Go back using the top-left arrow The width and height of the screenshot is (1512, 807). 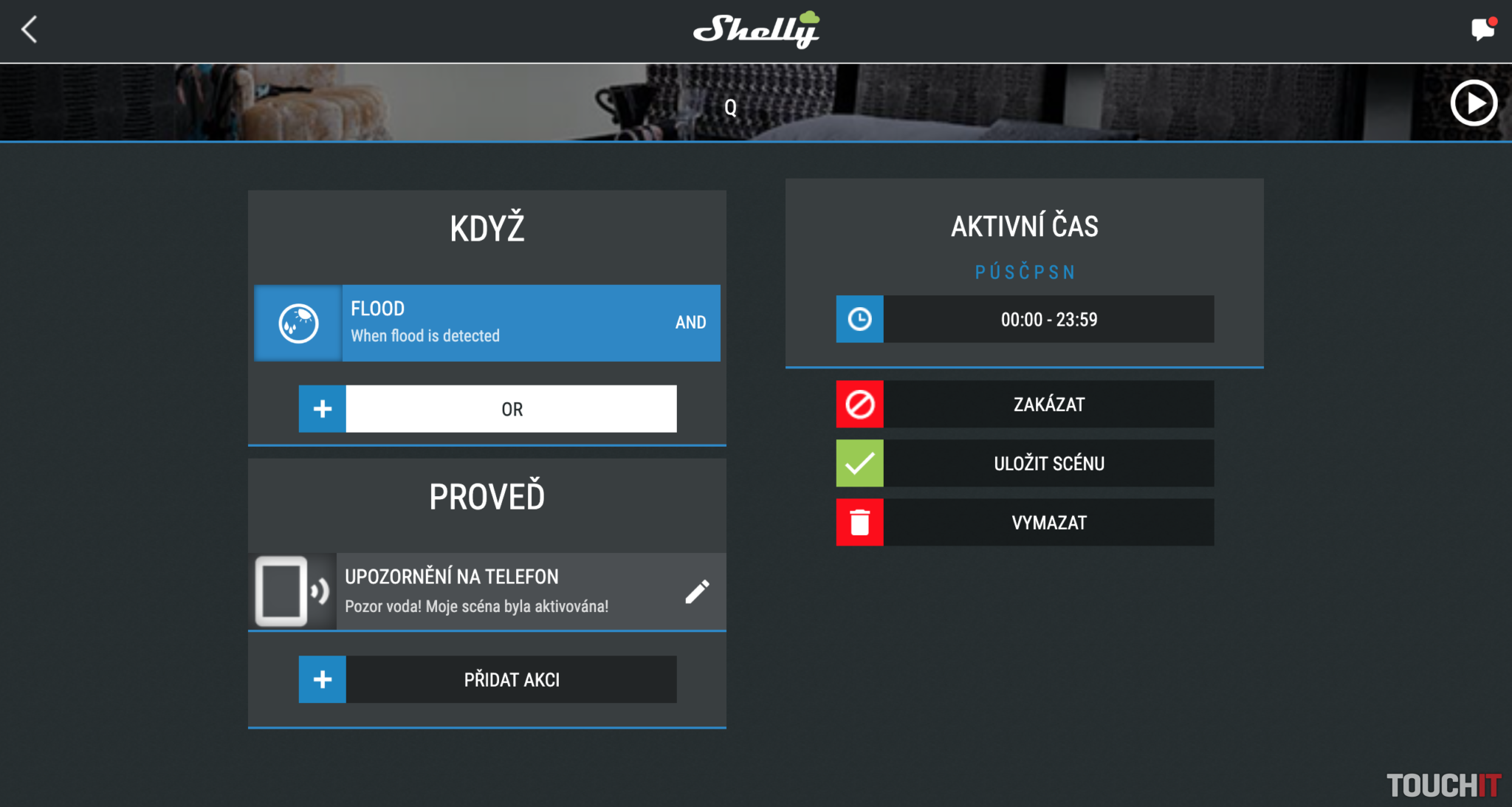pyautogui.click(x=30, y=30)
